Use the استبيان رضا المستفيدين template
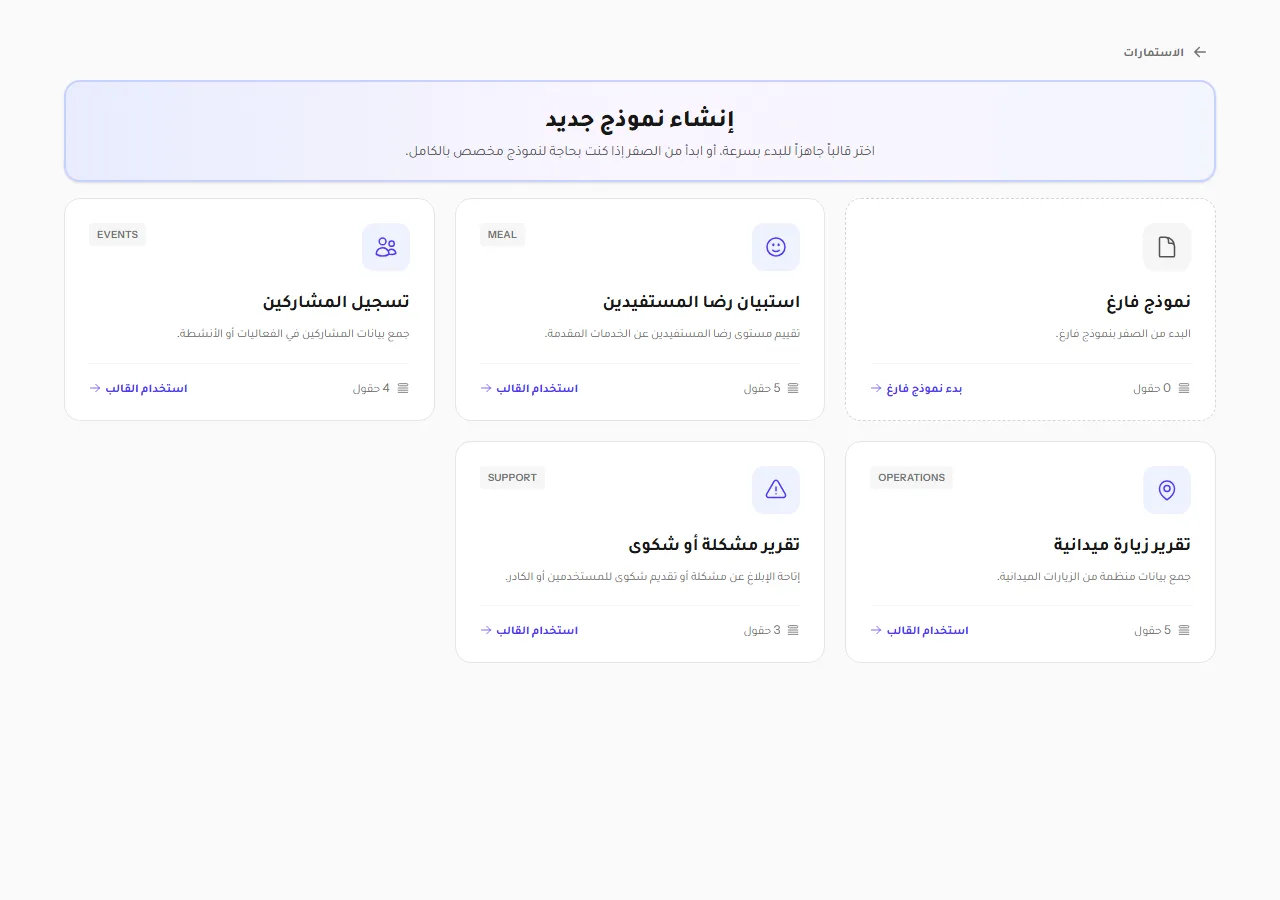Screen dimensions: 1280x900 tap(529, 388)
